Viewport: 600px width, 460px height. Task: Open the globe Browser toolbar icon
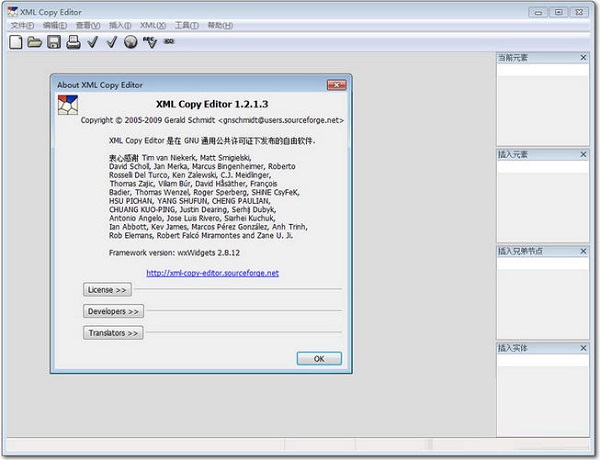click(x=131, y=42)
